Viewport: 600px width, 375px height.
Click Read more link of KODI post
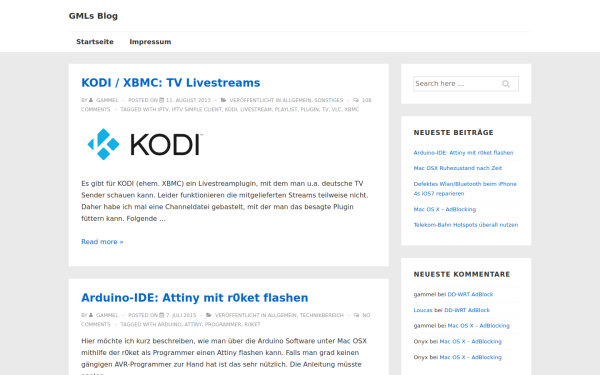pos(102,242)
